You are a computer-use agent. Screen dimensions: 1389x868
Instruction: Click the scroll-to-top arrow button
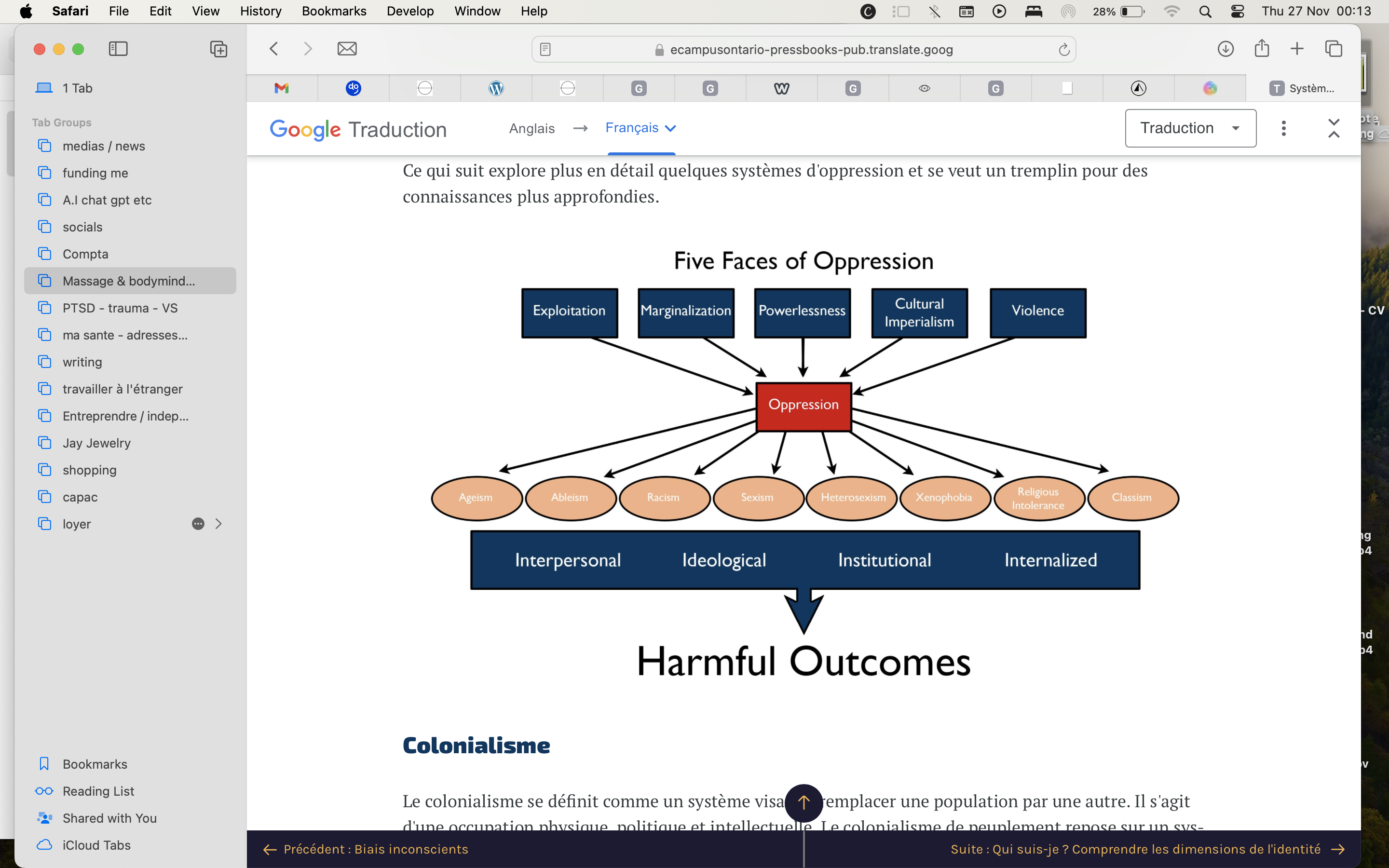pos(803,802)
